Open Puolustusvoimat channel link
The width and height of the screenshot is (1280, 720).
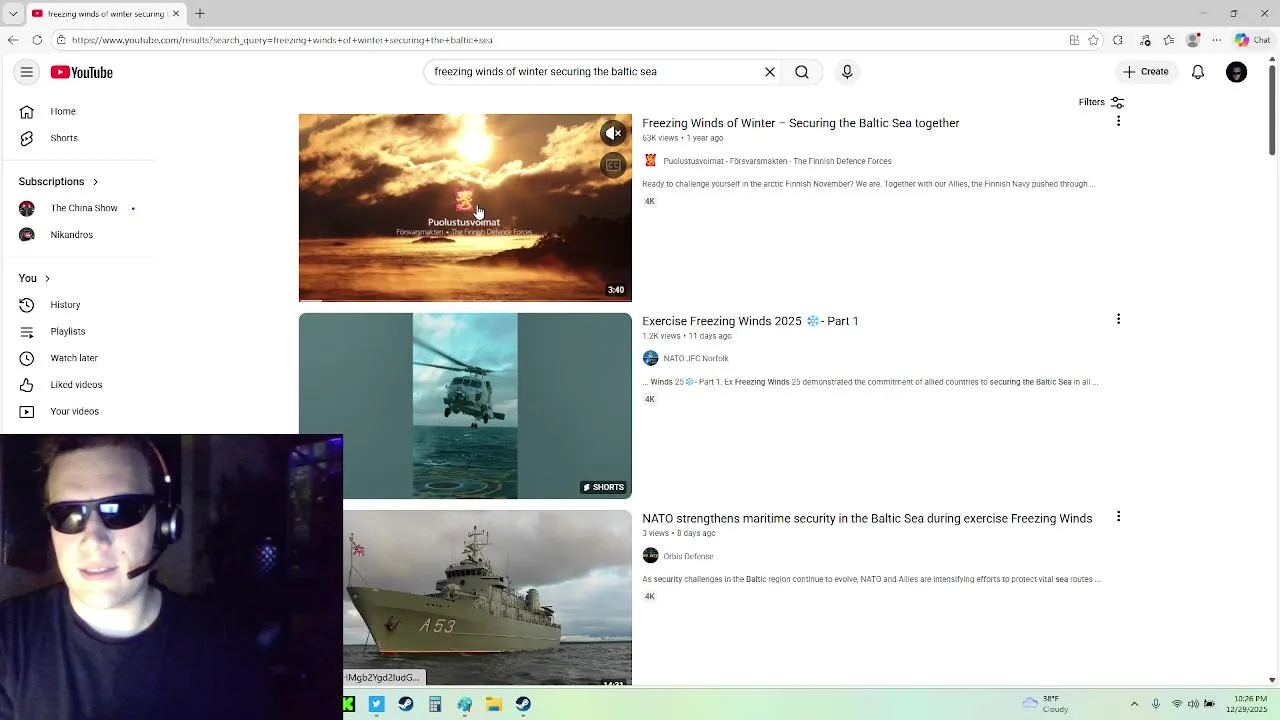coord(777,161)
